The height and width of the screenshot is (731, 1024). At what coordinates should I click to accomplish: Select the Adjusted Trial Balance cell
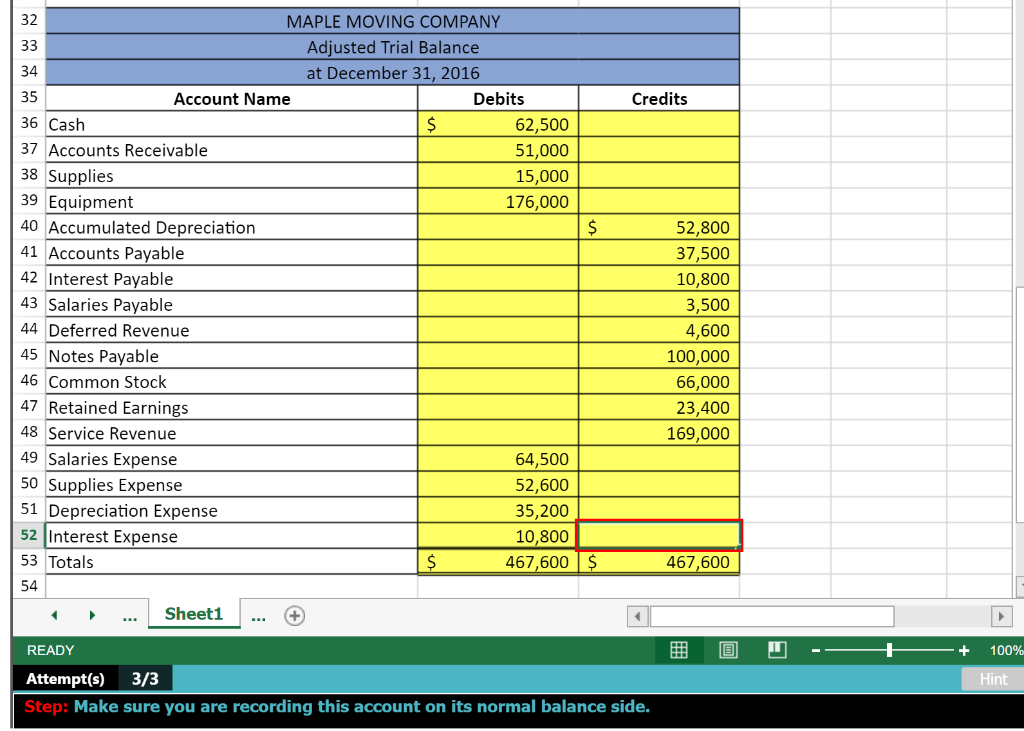pyautogui.click(x=392, y=47)
